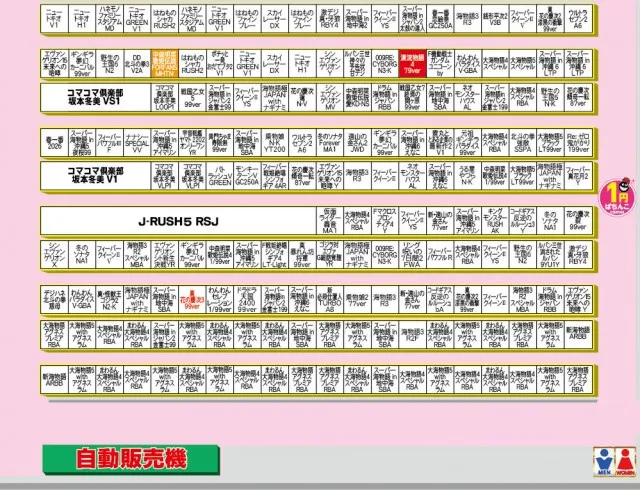Select the バトラッシュV GREEN cell

click(x=220, y=176)
